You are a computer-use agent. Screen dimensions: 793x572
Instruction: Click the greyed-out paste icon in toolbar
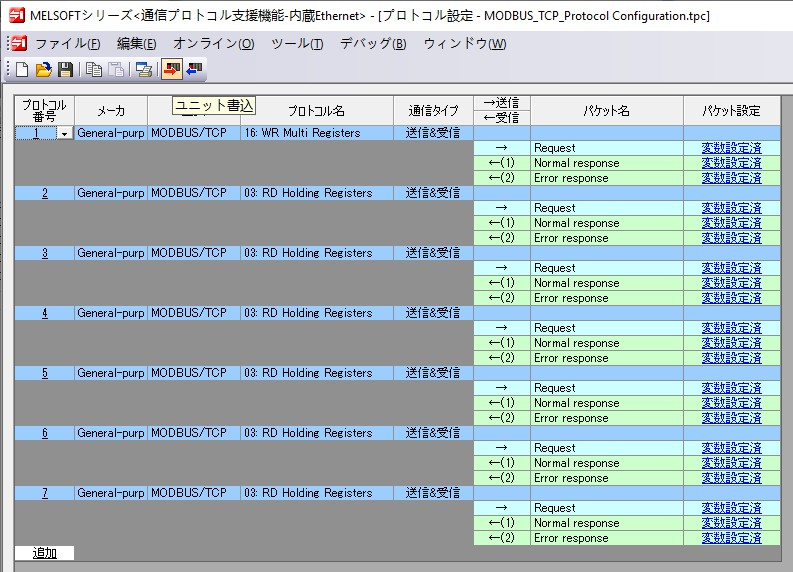(x=116, y=69)
